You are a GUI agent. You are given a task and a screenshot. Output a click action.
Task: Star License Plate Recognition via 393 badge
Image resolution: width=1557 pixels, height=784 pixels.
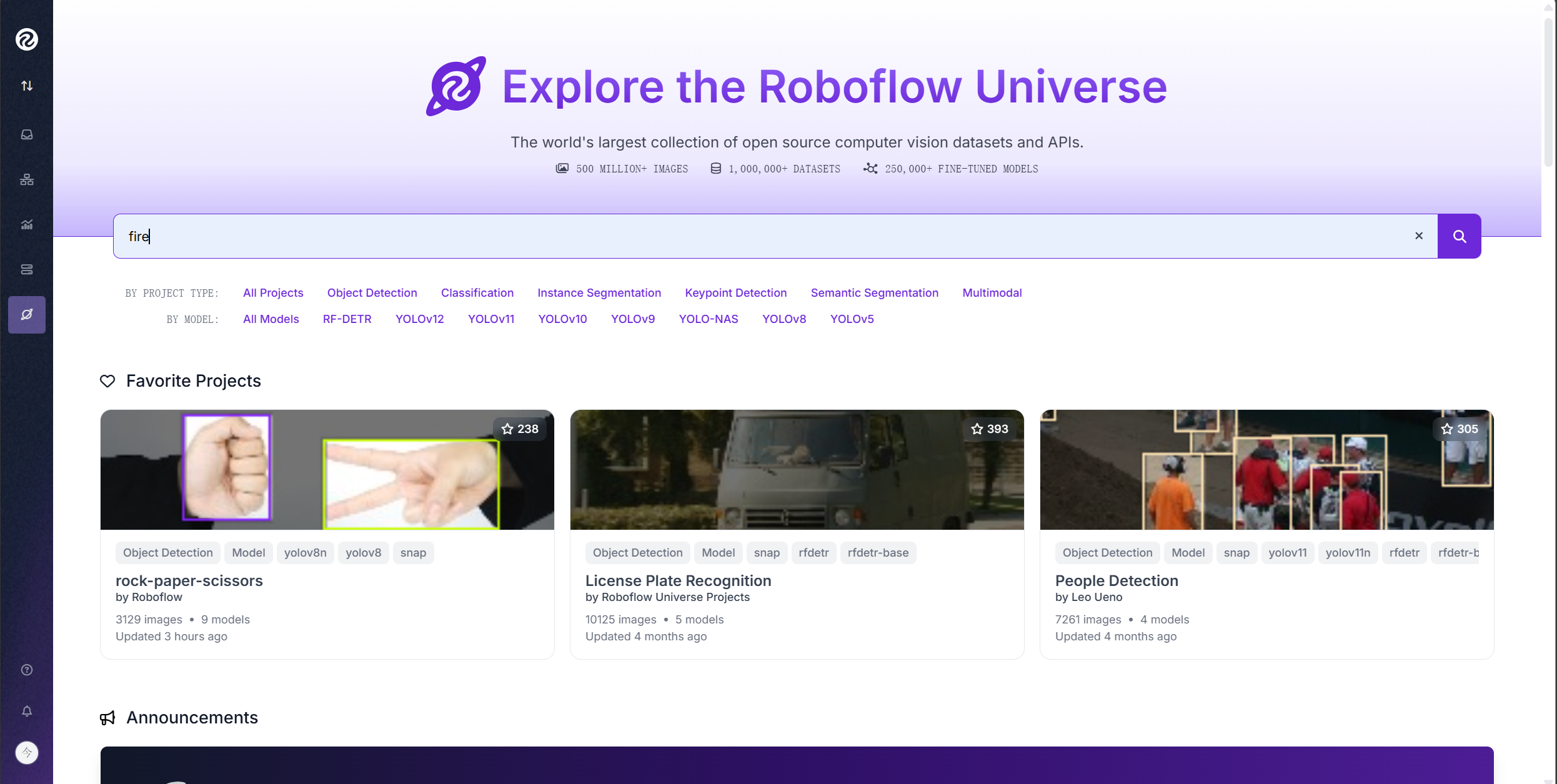[x=990, y=429]
